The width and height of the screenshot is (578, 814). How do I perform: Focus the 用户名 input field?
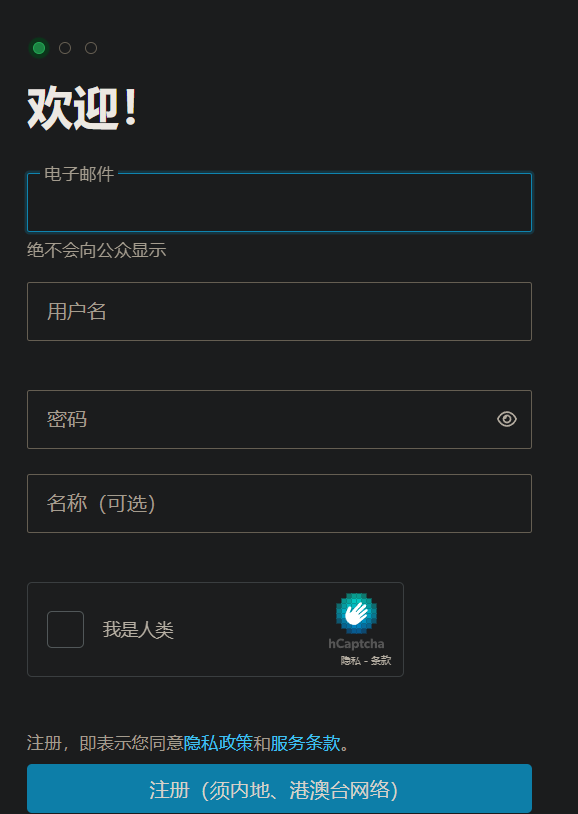[279, 311]
